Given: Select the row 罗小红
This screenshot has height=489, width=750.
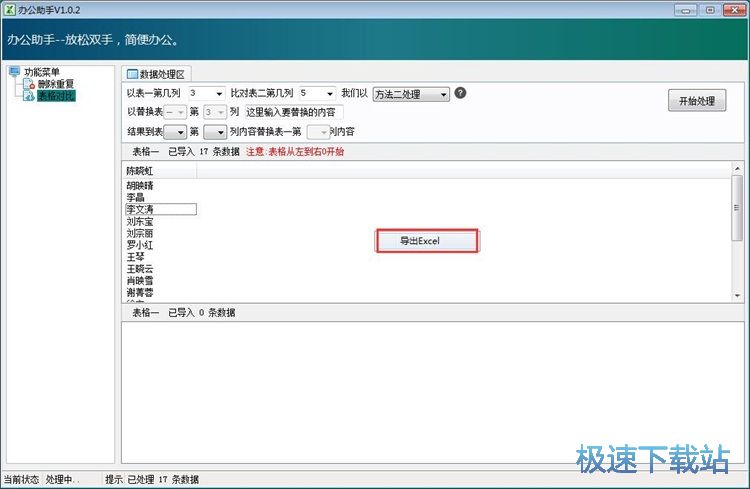Looking at the screenshot, I should [x=140, y=245].
